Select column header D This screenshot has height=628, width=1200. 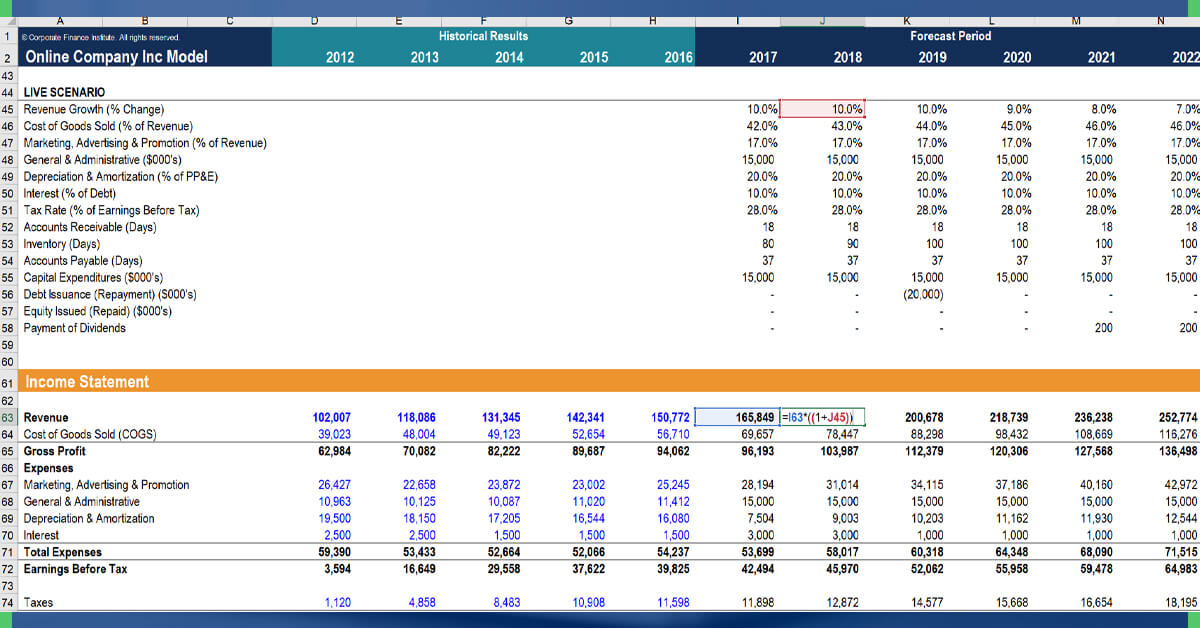(x=314, y=20)
